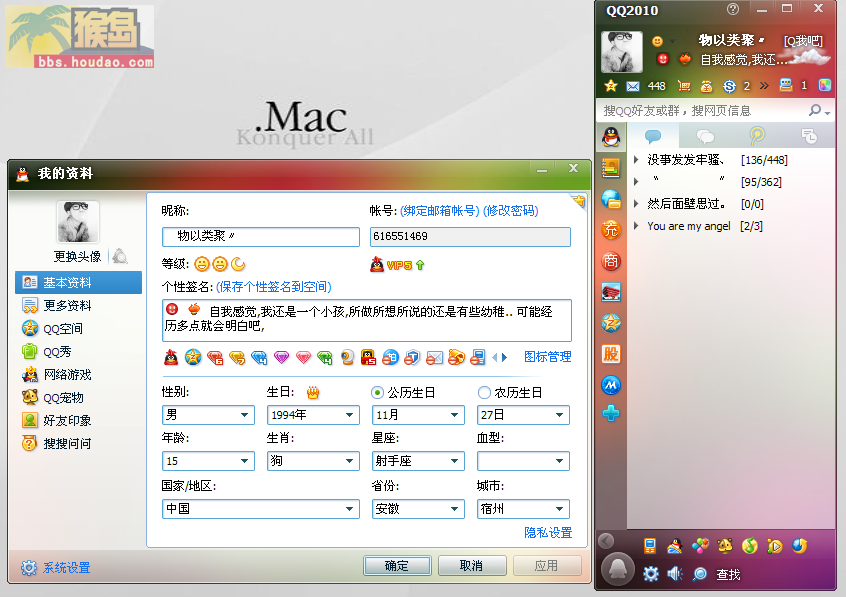Open the 年龄 dropdown showing 15
The height and width of the screenshot is (597, 846).
coord(208,461)
